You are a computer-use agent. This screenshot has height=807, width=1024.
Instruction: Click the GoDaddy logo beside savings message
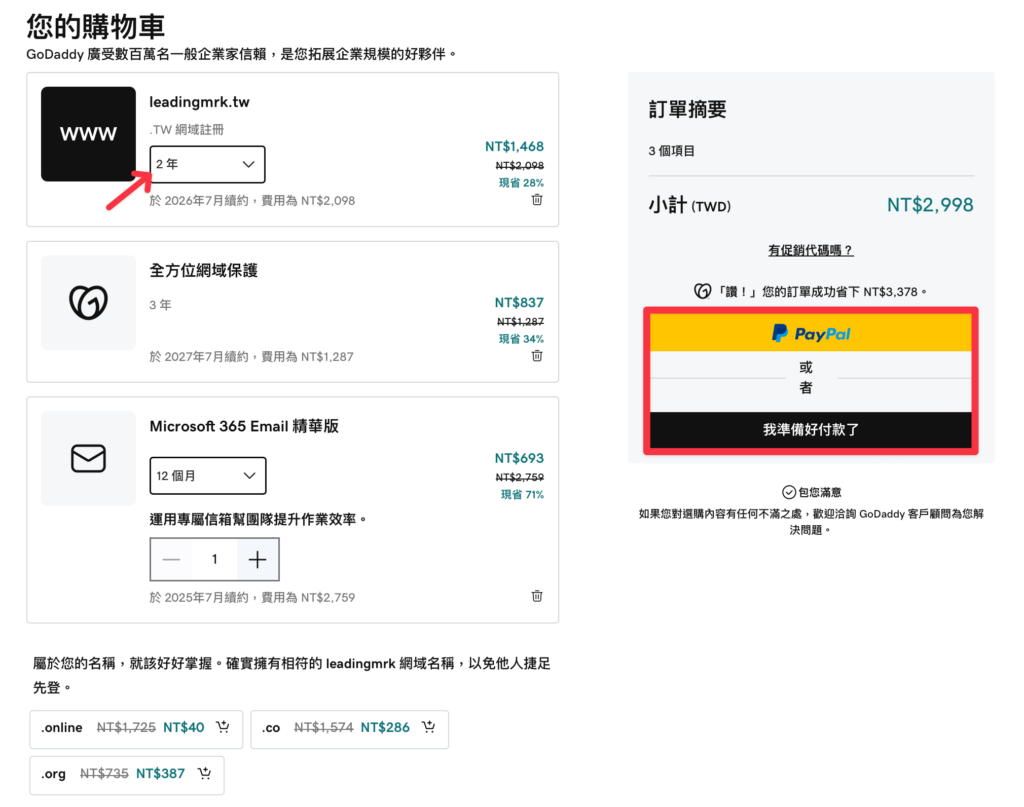[x=703, y=291]
